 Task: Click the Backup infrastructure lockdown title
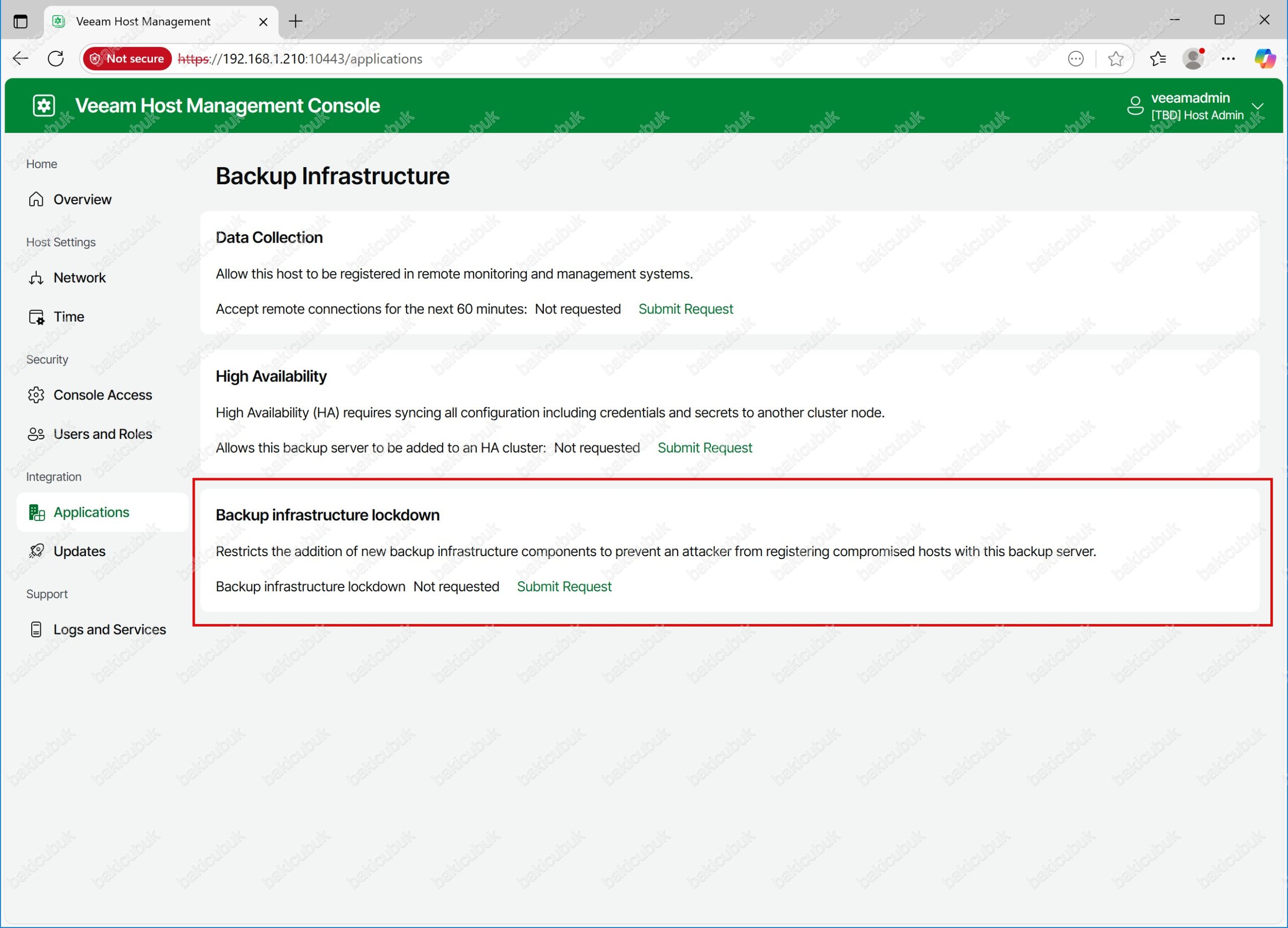click(x=328, y=514)
